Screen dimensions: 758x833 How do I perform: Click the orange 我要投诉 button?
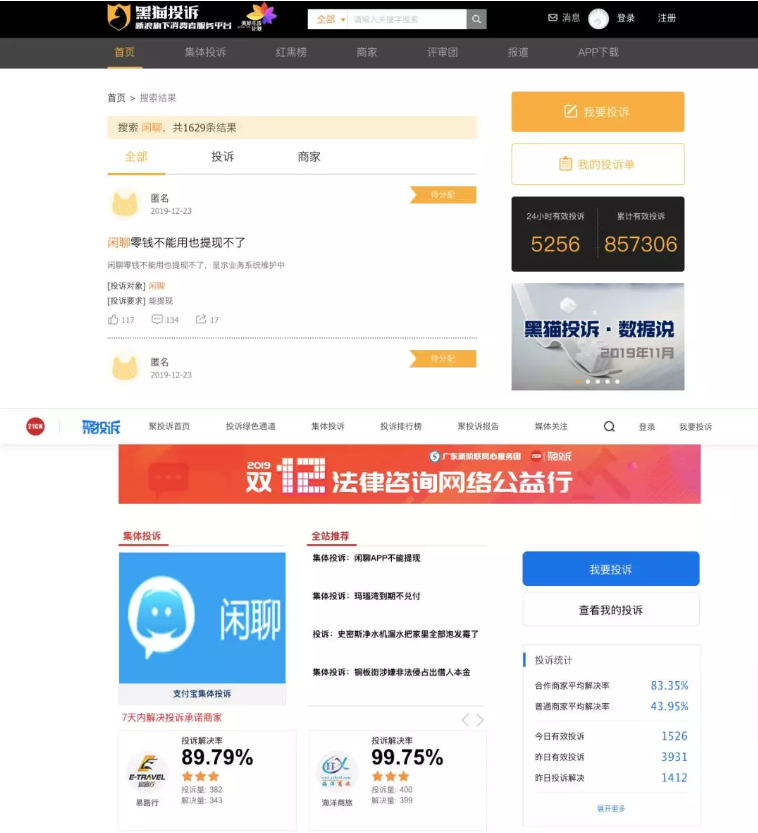598,112
